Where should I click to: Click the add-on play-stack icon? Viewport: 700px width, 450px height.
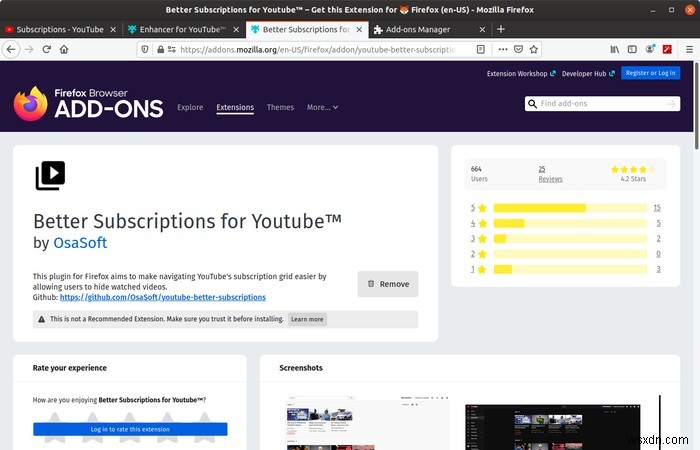click(50, 175)
